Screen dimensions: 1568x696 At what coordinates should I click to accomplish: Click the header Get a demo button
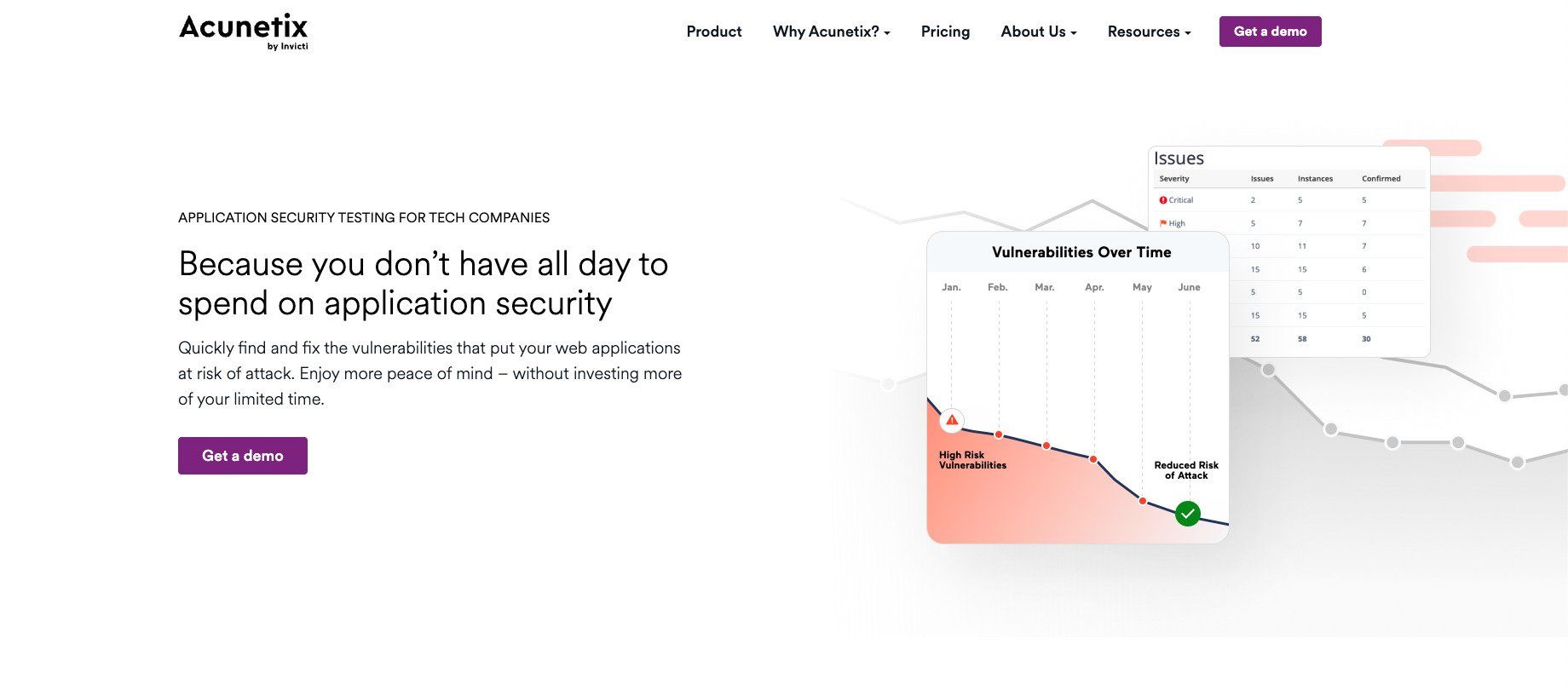(x=1270, y=32)
